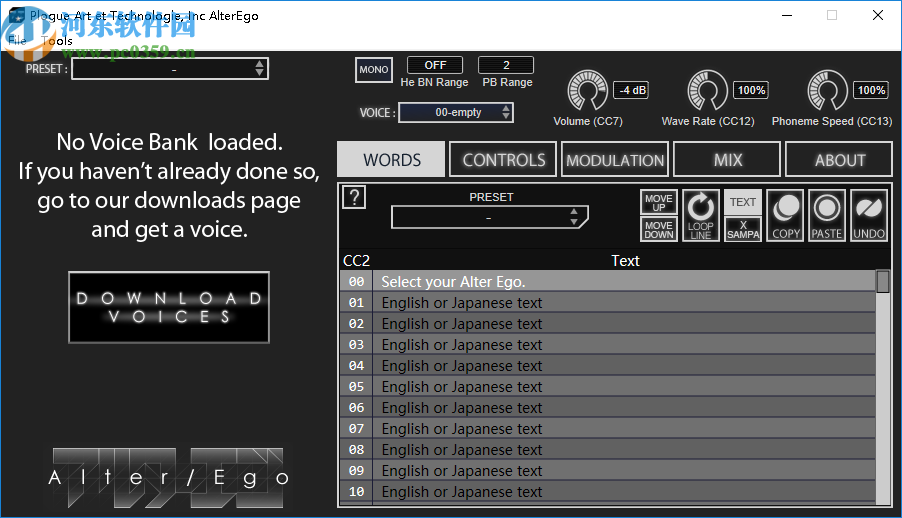This screenshot has width=902, height=518.
Task: Click the Move Up button
Action: tap(659, 202)
